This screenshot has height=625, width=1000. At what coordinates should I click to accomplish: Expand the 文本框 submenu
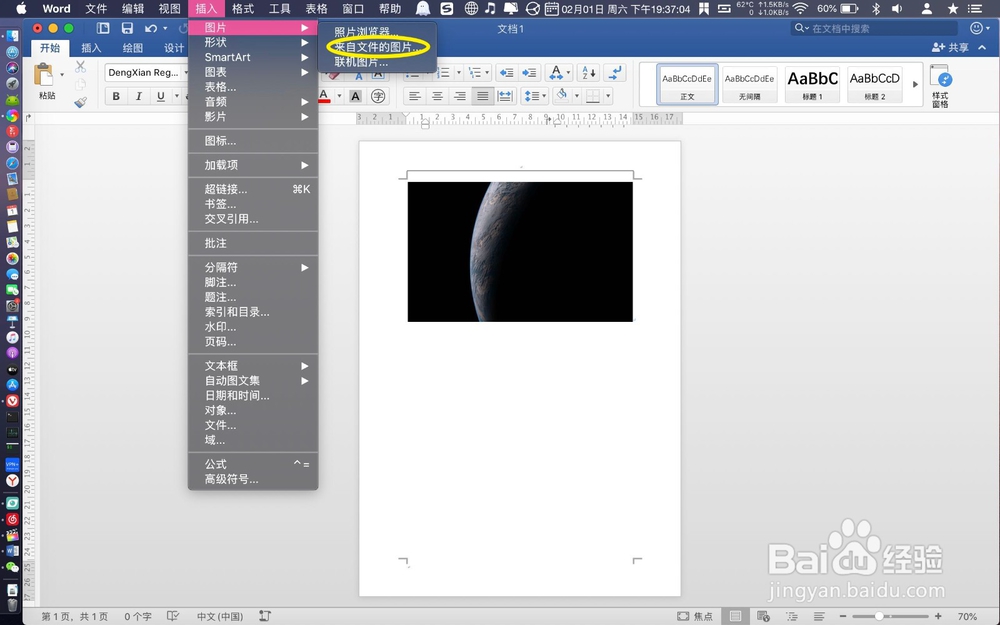[253, 366]
